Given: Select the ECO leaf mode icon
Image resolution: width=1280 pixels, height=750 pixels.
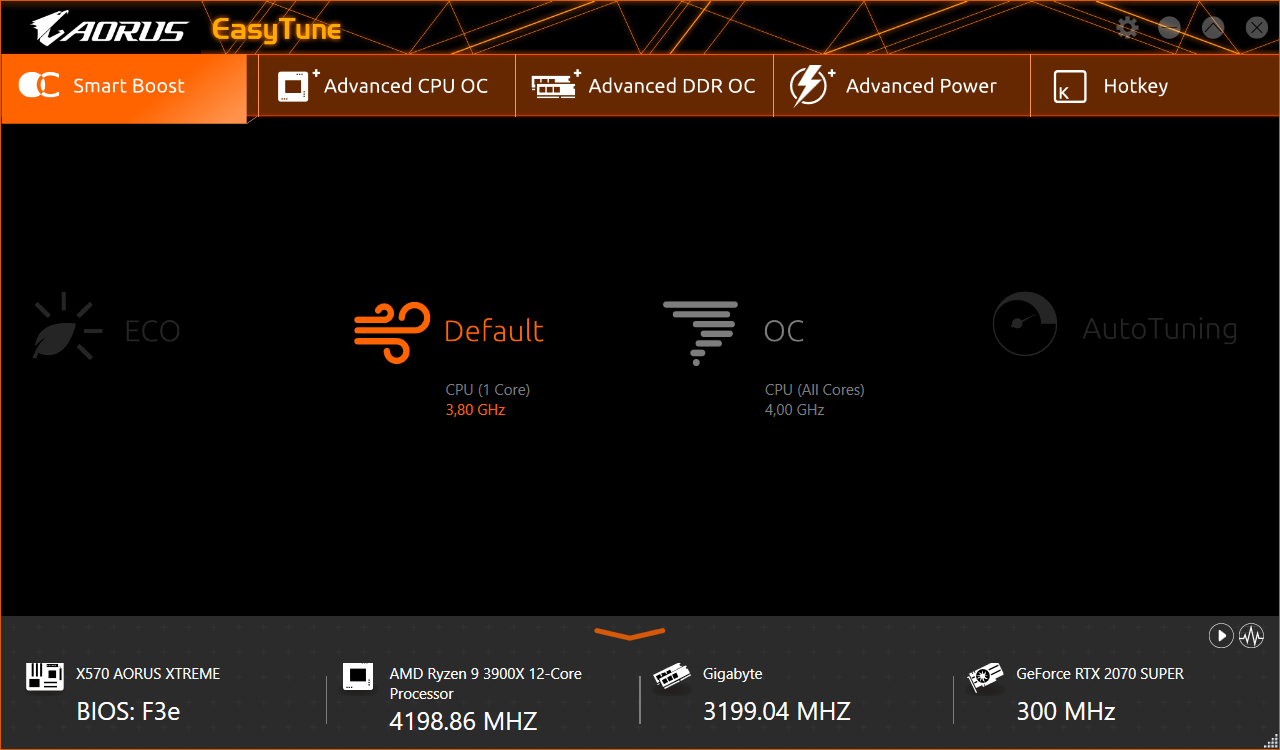Looking at the screenshot, I should tap(68, 326).
